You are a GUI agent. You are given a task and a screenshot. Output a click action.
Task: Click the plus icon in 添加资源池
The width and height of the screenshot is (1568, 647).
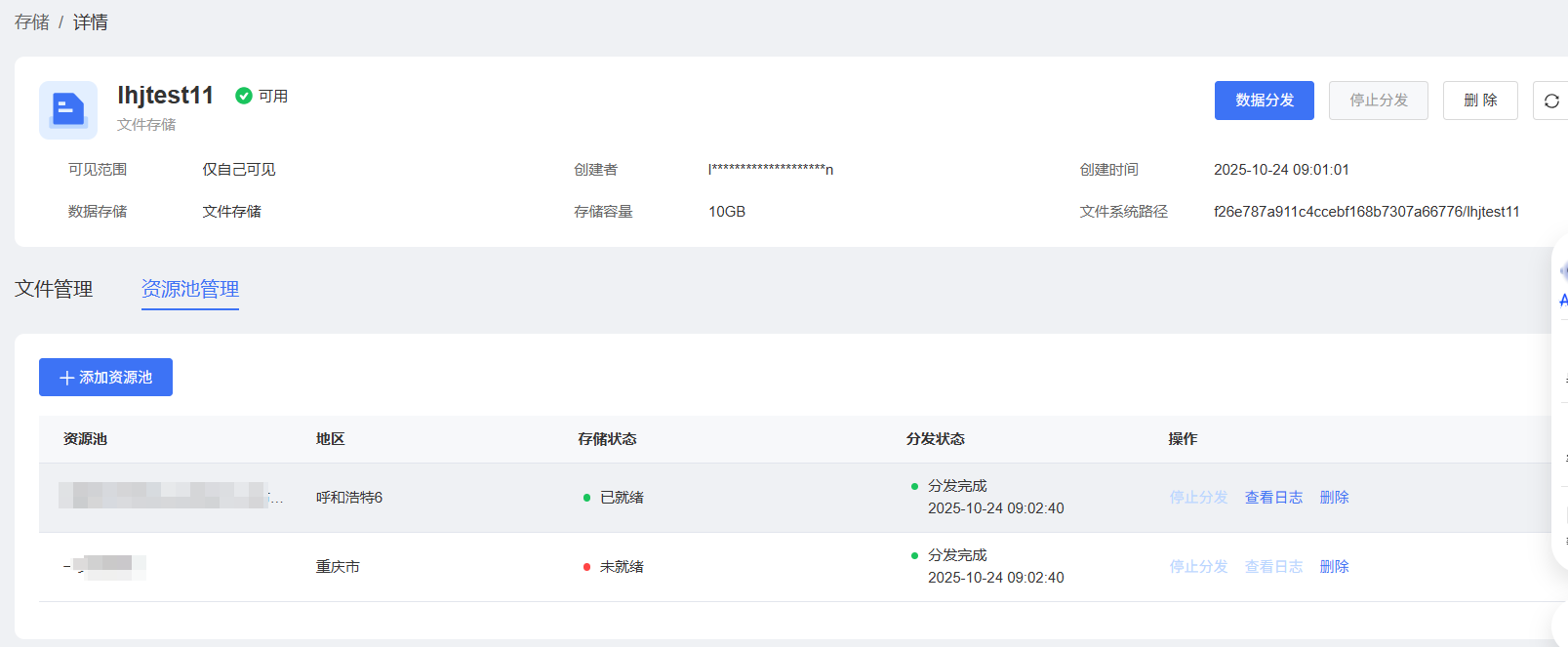pyautogui.click(x=66, y=378)
